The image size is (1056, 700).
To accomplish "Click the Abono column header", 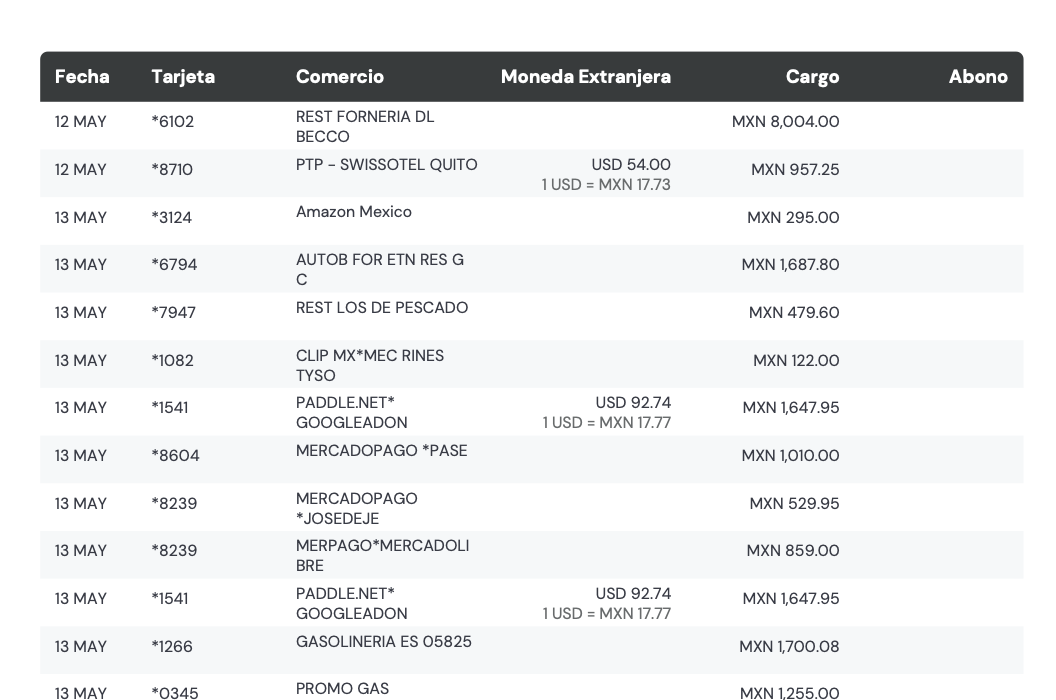I will pos(978,77).
